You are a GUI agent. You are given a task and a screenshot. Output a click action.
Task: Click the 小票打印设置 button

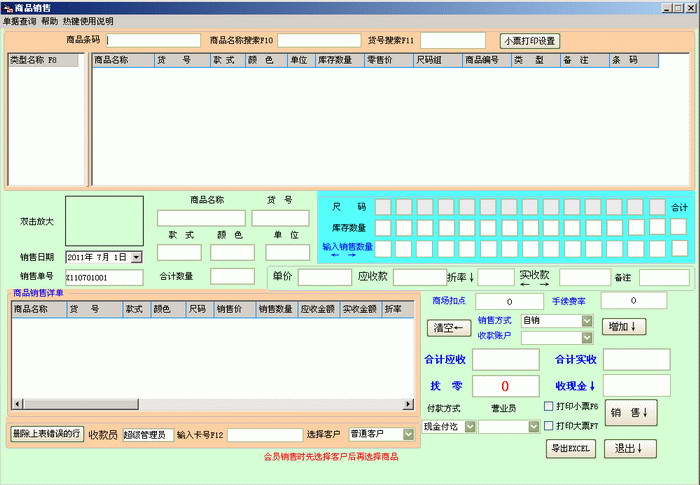tap(529, 41)
